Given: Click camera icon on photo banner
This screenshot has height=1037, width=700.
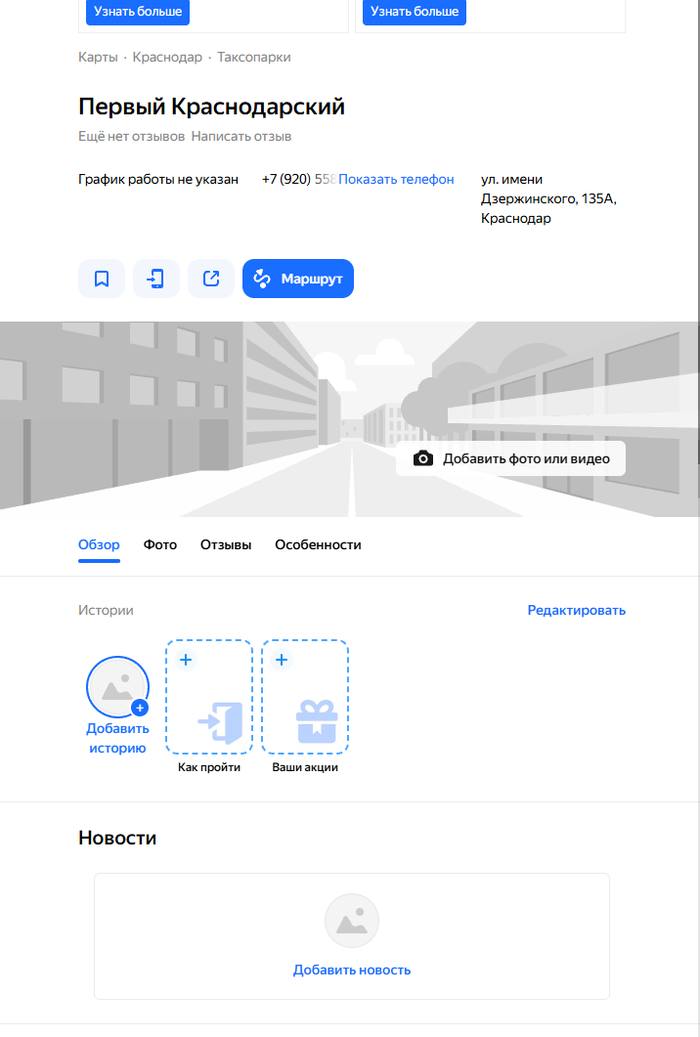Looking at the screenshot, I should coord(423,458).
